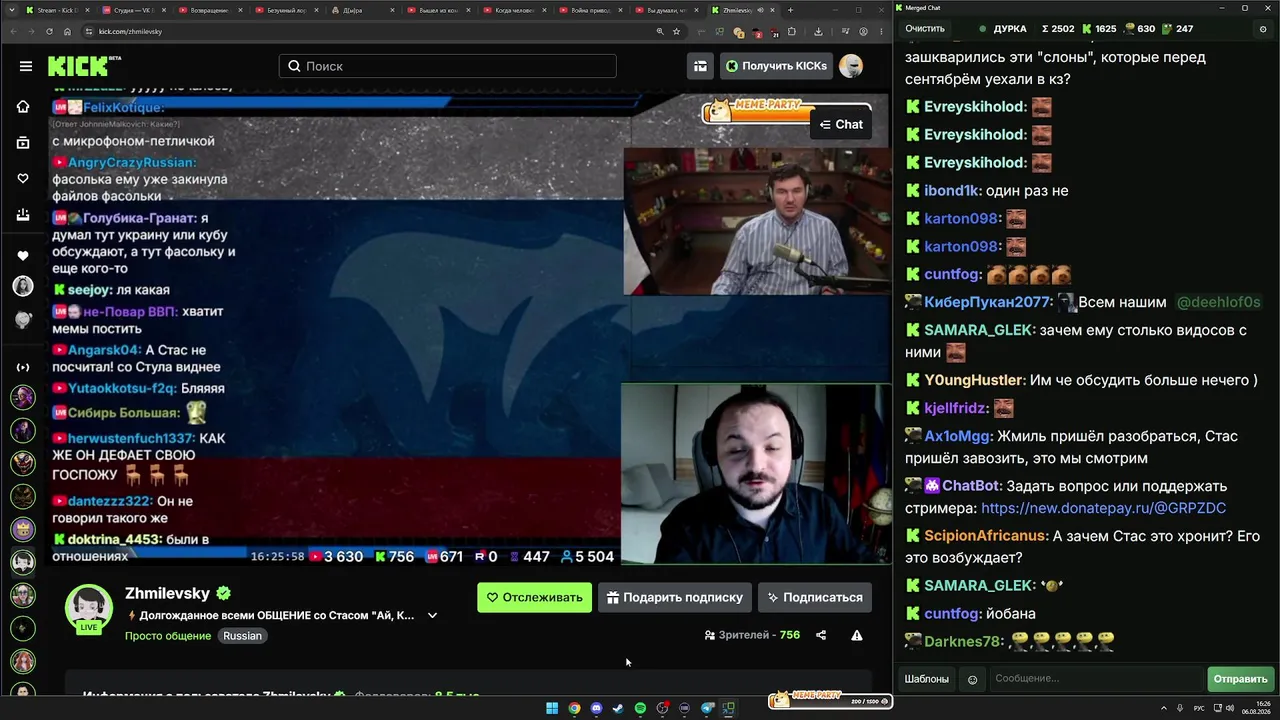Screen dimensions: 1280x720
Task: Open the emoji picker in chat
Action: pos(972,680)
